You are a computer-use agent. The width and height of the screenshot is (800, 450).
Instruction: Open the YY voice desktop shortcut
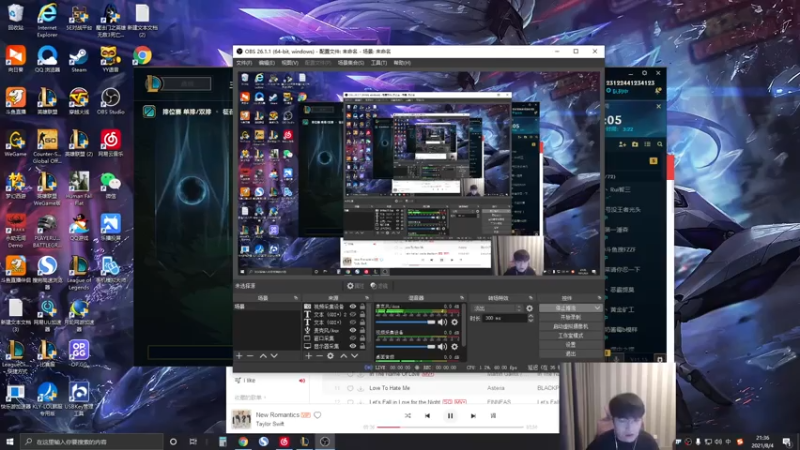[110, 60]
